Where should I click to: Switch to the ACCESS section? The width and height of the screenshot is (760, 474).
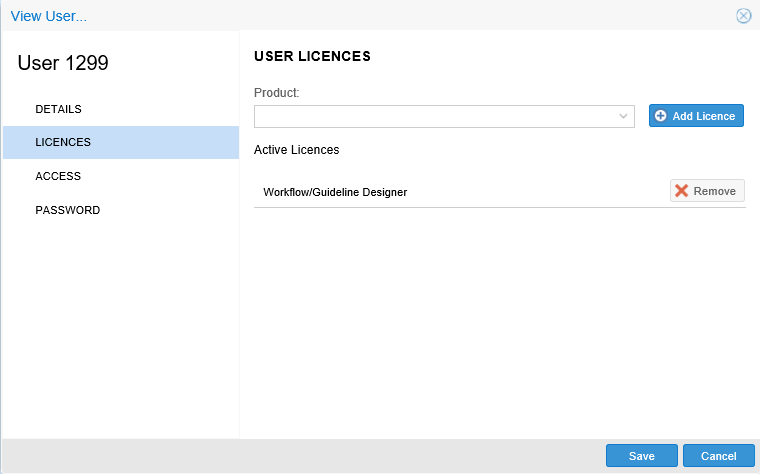pos(58,176)
